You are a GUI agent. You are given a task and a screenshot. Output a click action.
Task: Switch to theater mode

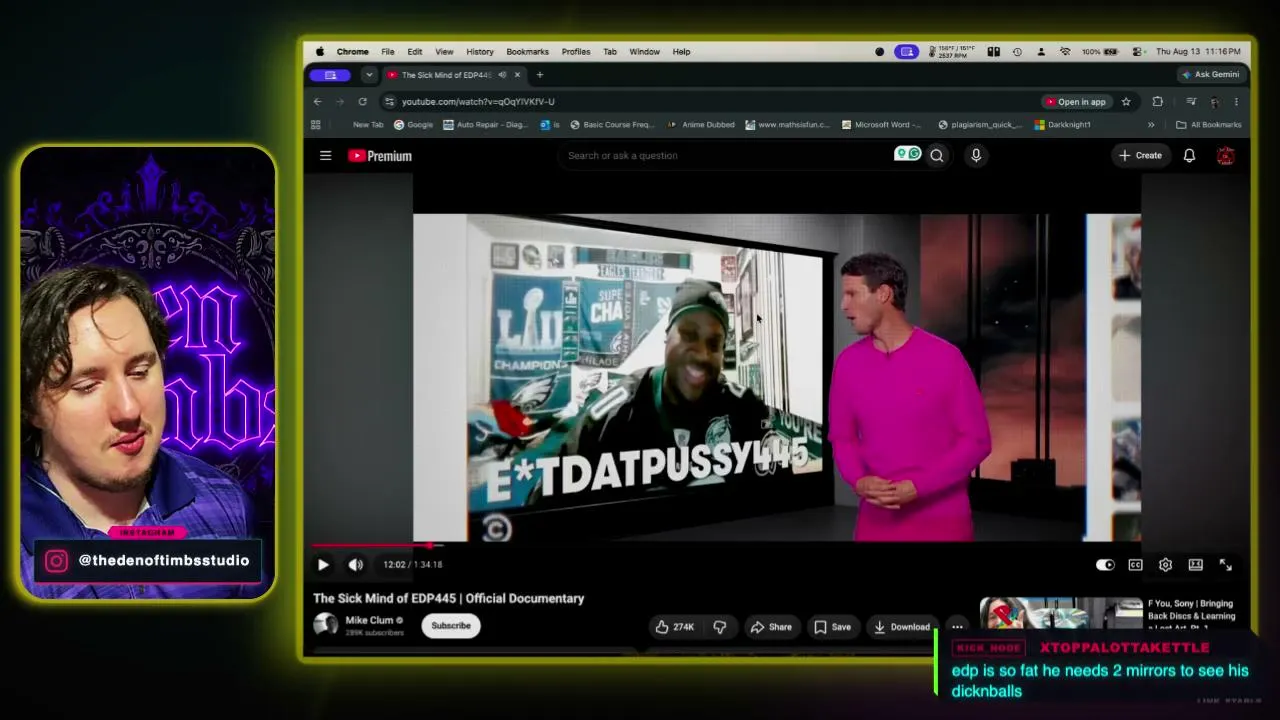[1195, 565]
